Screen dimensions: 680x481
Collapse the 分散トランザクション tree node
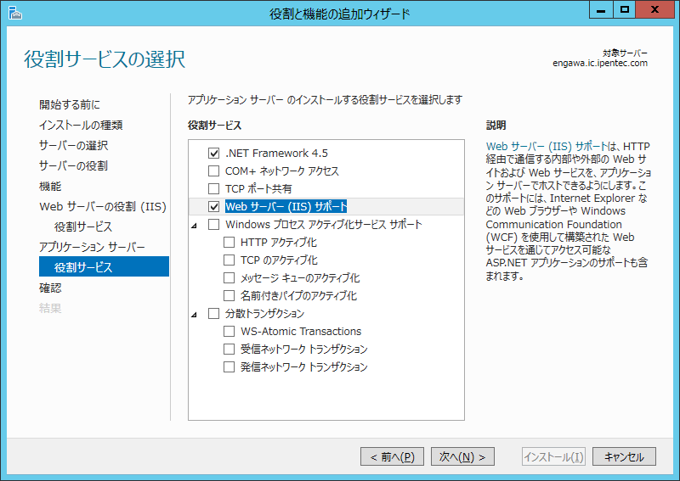coord(194,314)
